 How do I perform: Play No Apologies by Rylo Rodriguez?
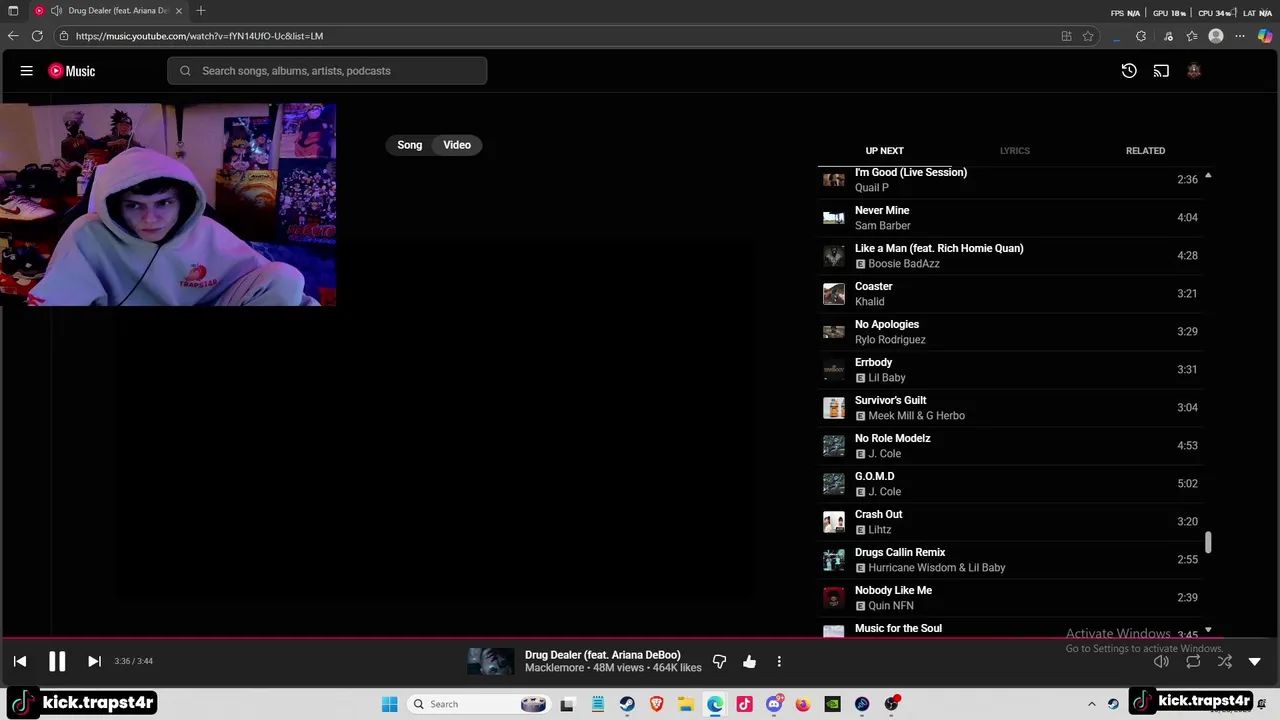tap(1012, 332)
